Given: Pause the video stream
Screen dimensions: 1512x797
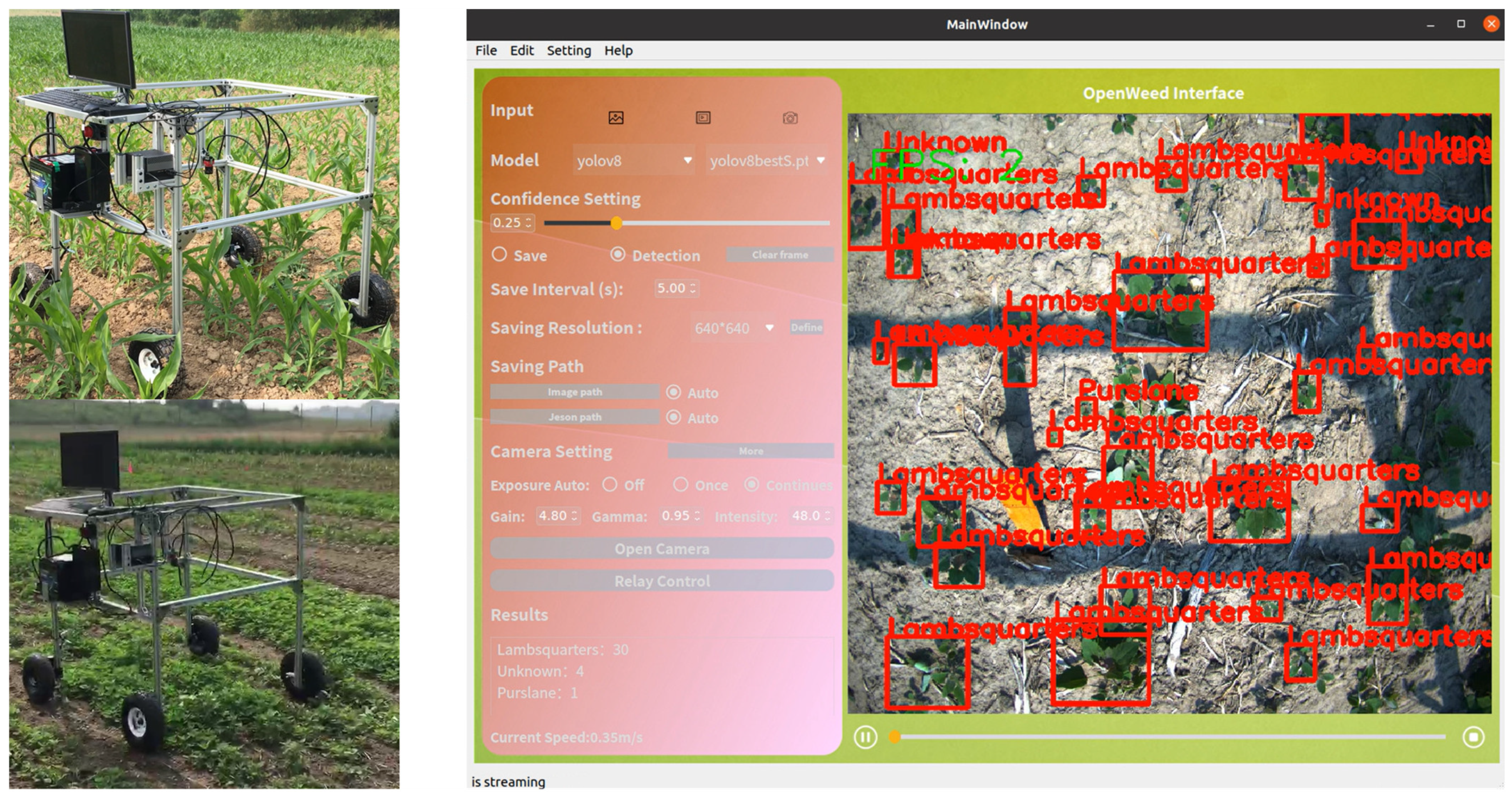Looking at the screenshot, I should pyautogui.click(x=865, y=736).
